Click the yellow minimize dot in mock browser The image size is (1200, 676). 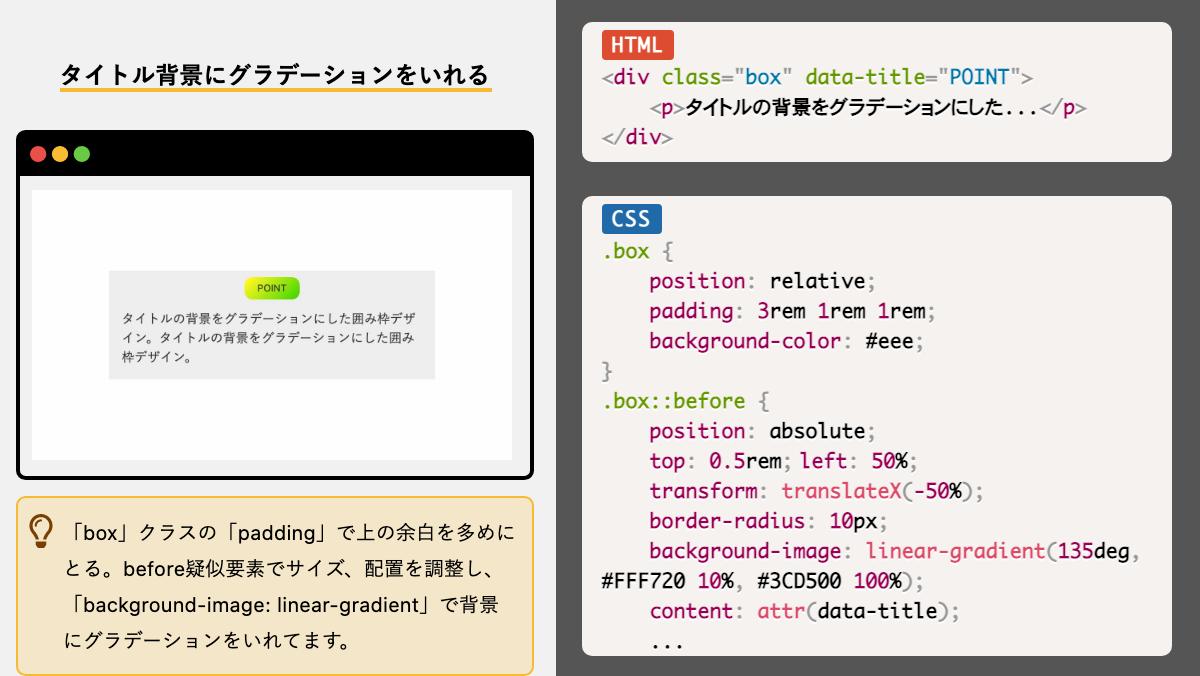(x=60, y=154)
